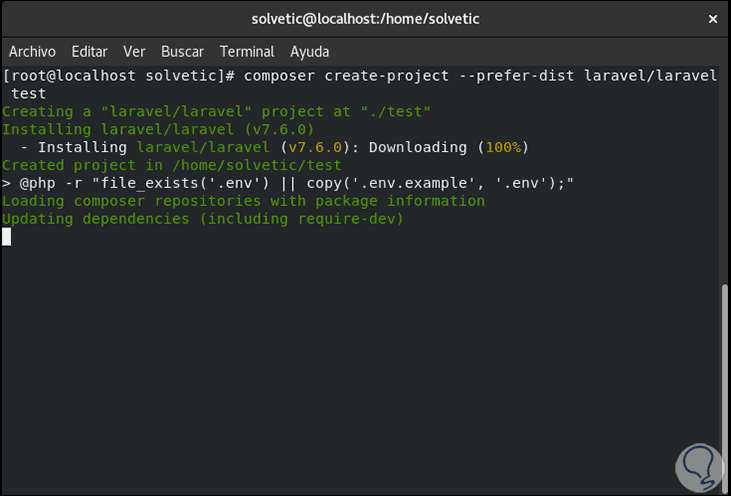Screen dimensions: 731x496
Task: Click the window title solvetic@localhost
Action: pyautogui.click(x=364, y=19)
